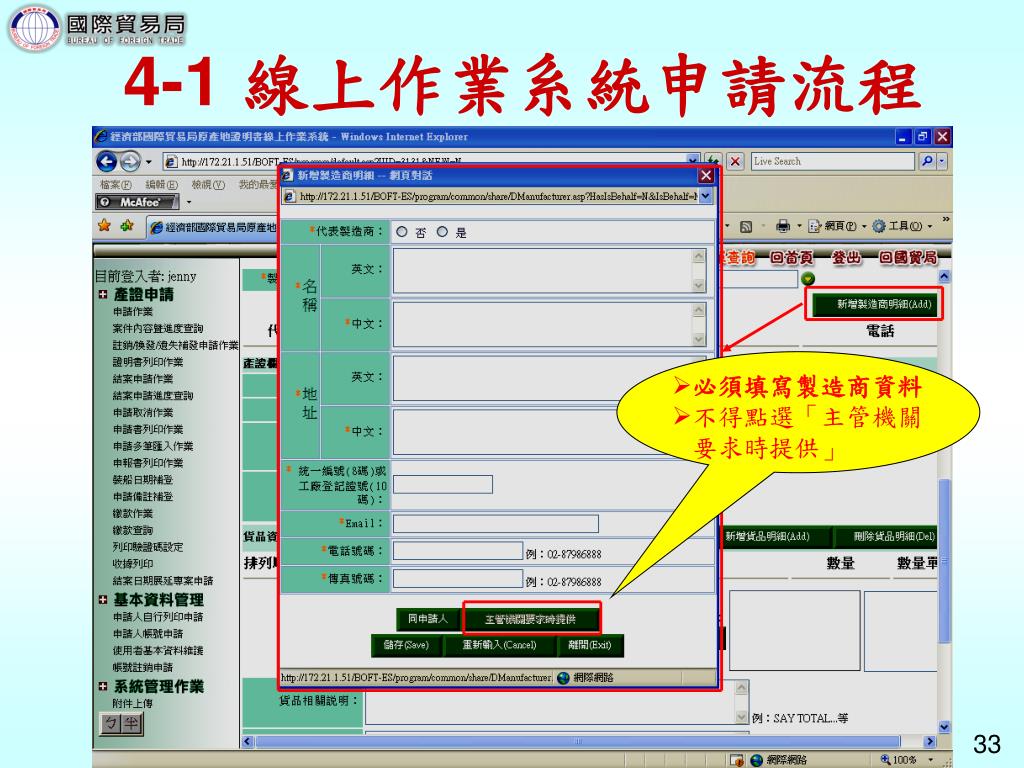Image resolution: width=1024 pixels, height=768 pixels.
Task: Click the 傳真號碼 input field
Action: tap(457, 579)
